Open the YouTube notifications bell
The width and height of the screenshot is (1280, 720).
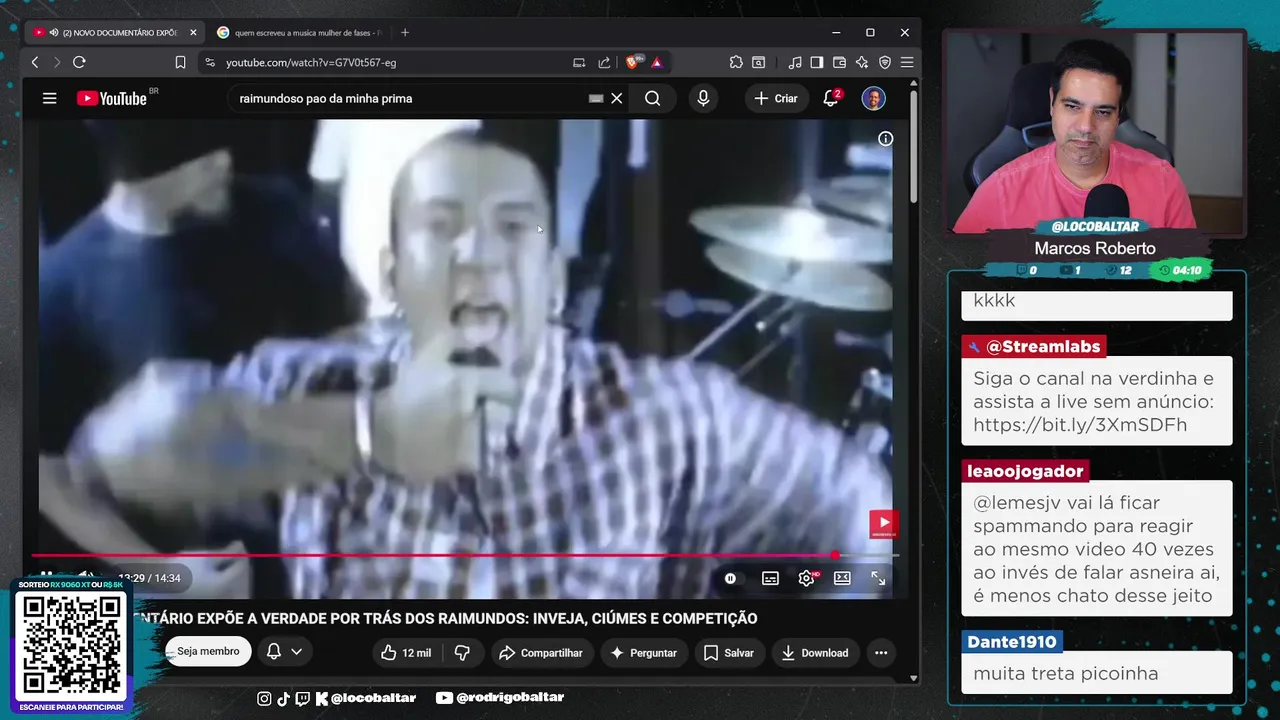[831, 98]
